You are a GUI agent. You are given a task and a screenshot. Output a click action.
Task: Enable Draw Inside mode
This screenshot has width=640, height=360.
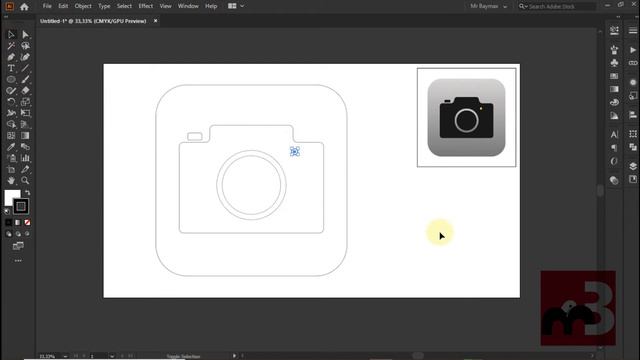click(x=27, y=234)
